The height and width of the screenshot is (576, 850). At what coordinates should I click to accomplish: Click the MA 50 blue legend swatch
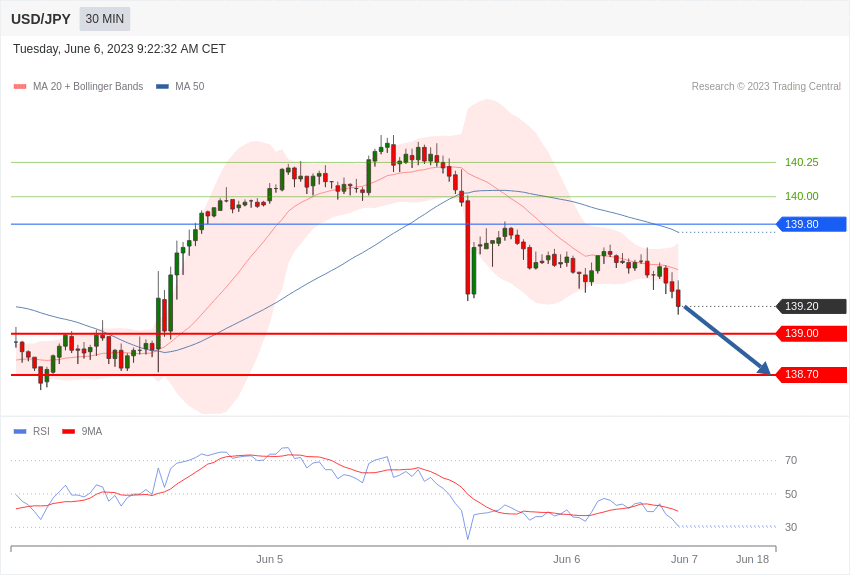click(163, 86)
